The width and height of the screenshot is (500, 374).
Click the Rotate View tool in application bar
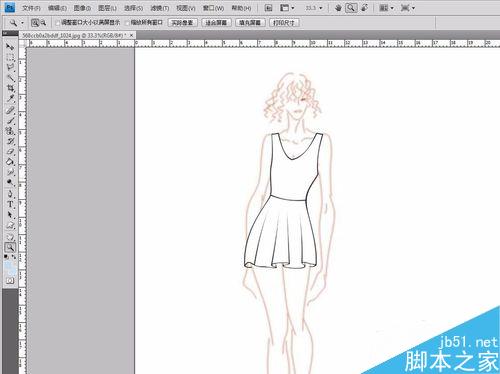(x=365, y=8)
